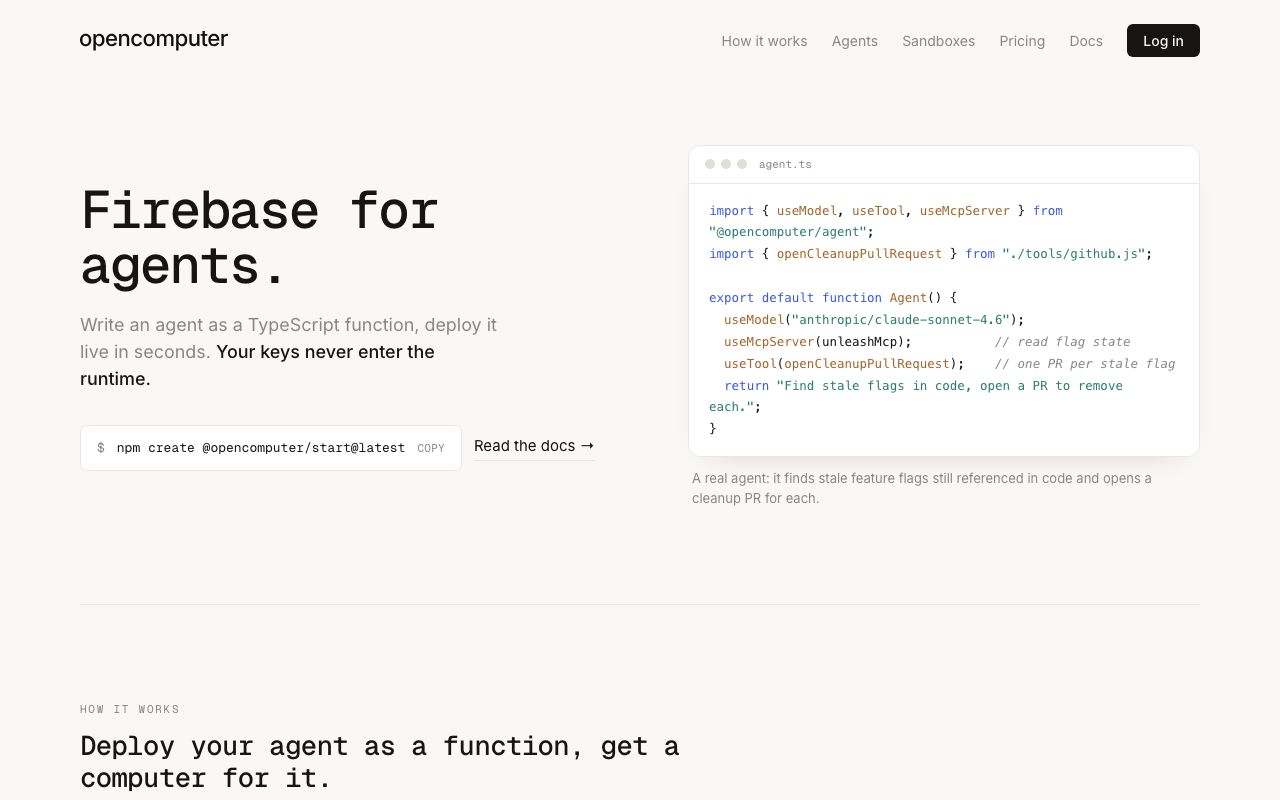
Task: Go to the Agents nav link
Action: [x=855, y=41]
